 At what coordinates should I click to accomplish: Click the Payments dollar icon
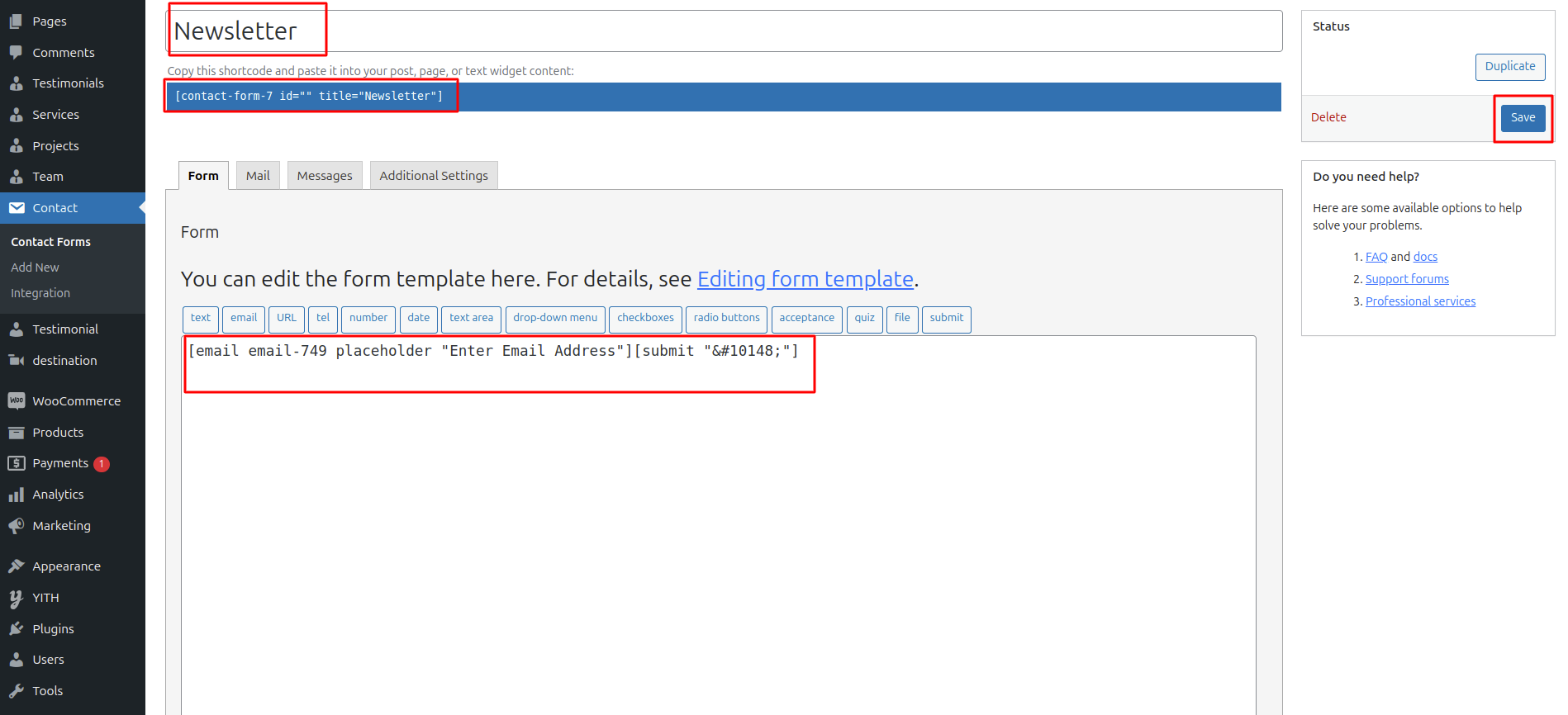pyautogui.click(x=16, y=463)
